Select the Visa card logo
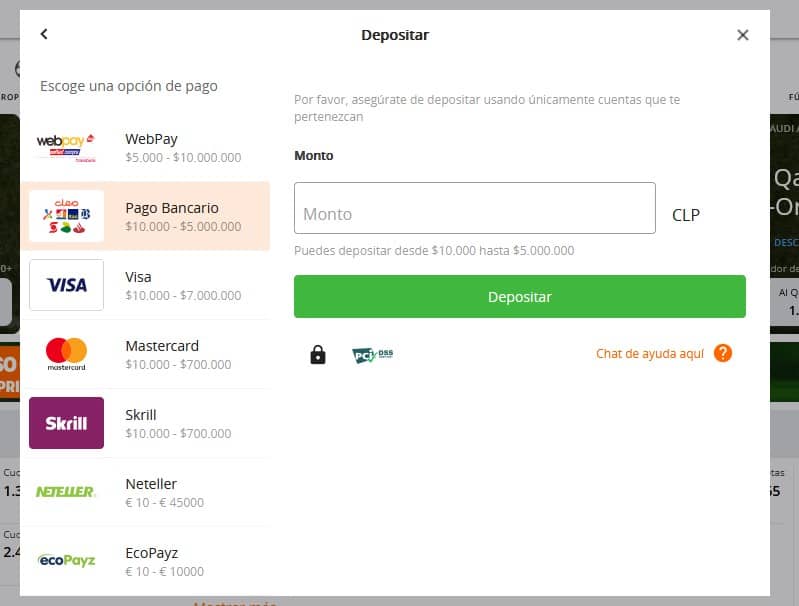 pos(66,285)
